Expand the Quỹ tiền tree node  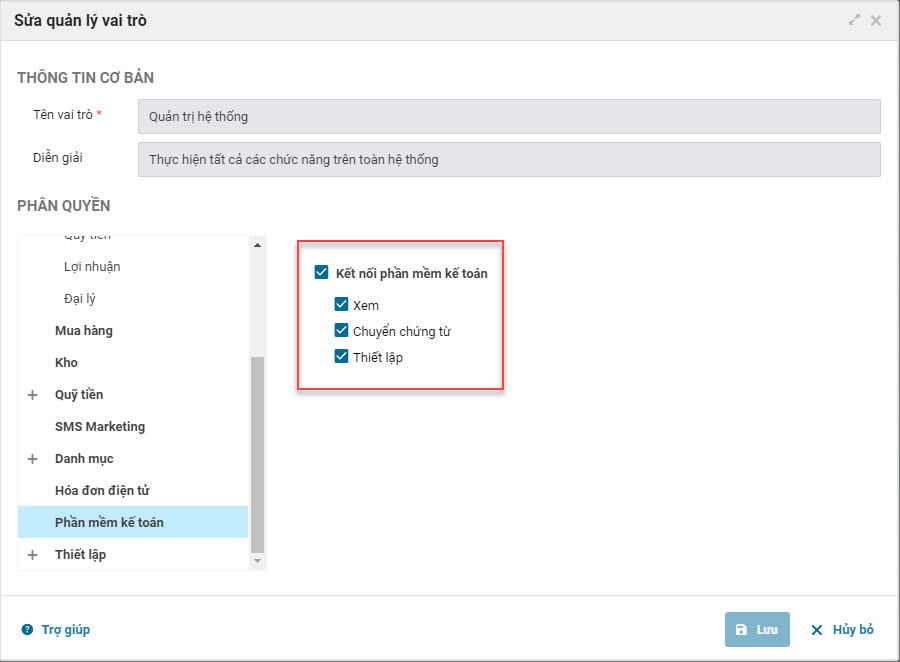pyautogui.click(x=33, y=395)
